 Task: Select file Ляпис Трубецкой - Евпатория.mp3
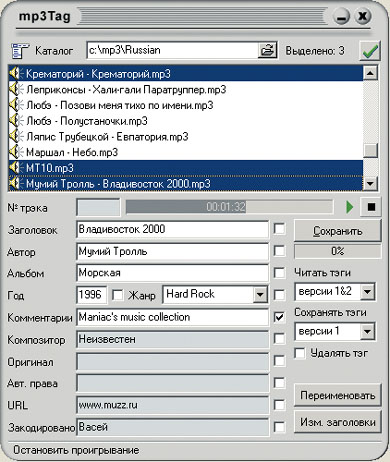pyautogui.click(x=186, y=136)
